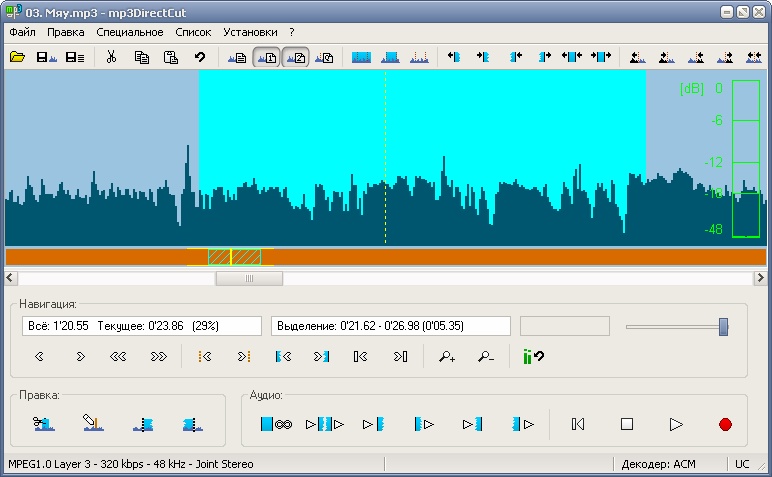Click the Undo arrow in the toolbar
The image size is (772, 477).
click(200, 58)
